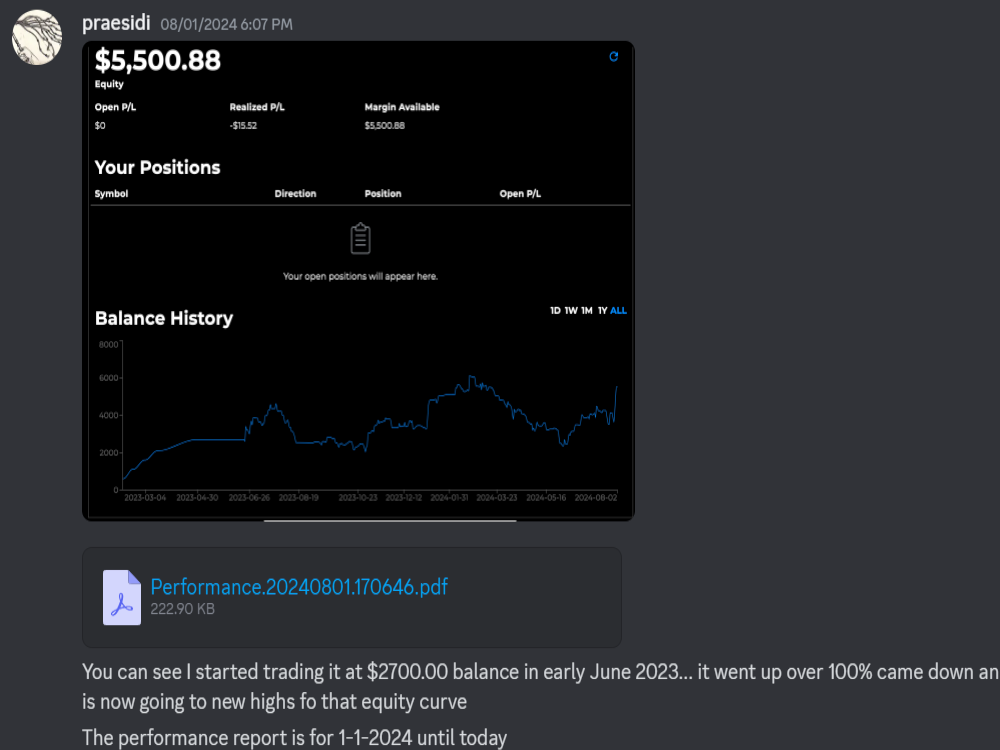Select the ALL time range

(x=618, y=311)
